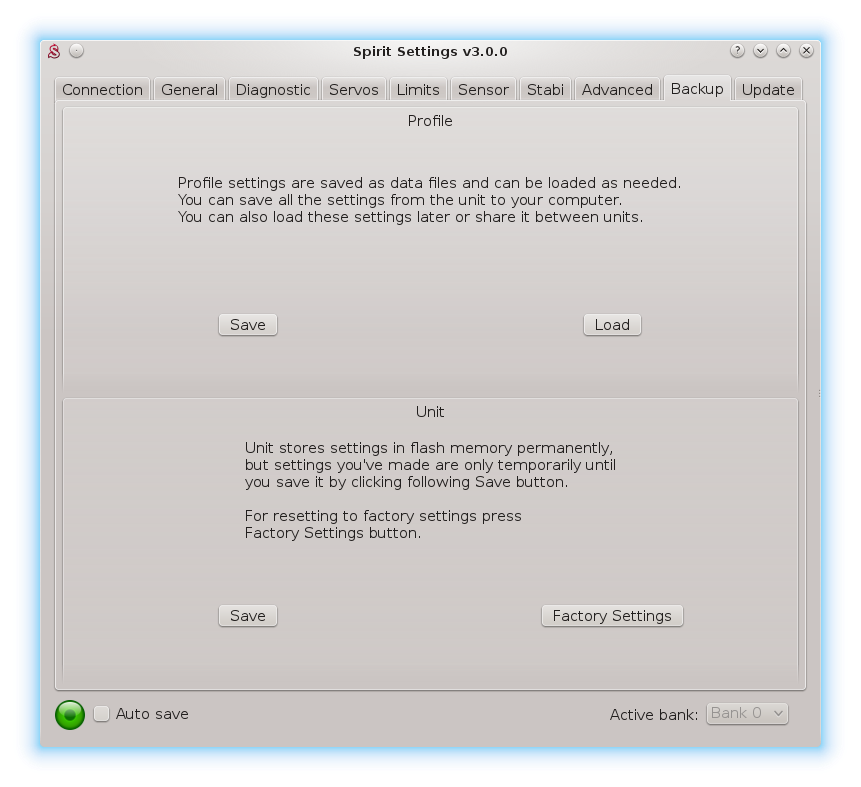Maximize the window using the up arrow icon

[783, 51]
